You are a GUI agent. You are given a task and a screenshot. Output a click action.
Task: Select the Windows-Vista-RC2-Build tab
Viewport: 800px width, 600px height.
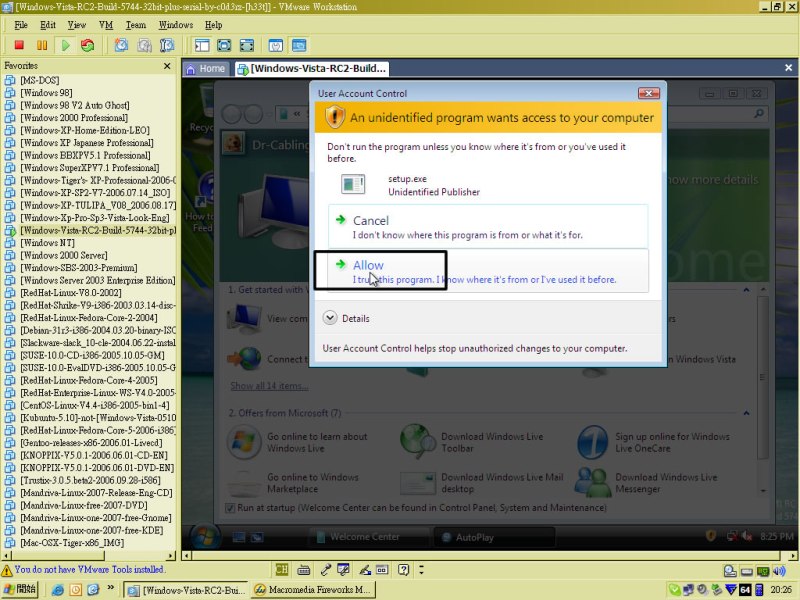coord(312,68)
